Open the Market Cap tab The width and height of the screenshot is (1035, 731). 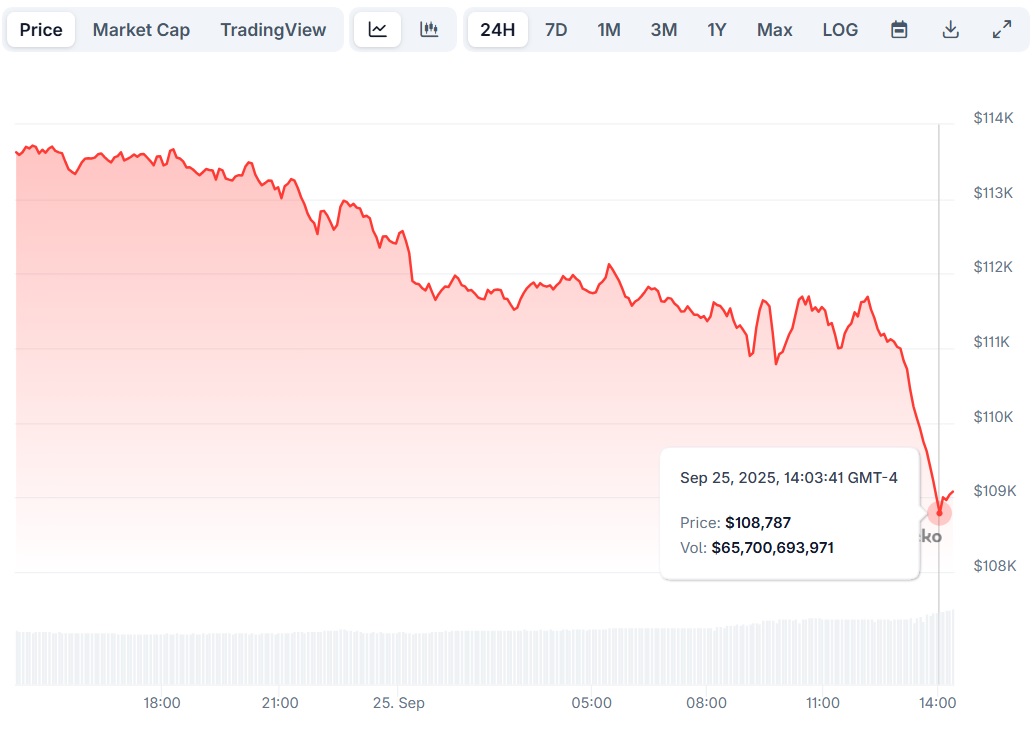[x=141, y=30]
